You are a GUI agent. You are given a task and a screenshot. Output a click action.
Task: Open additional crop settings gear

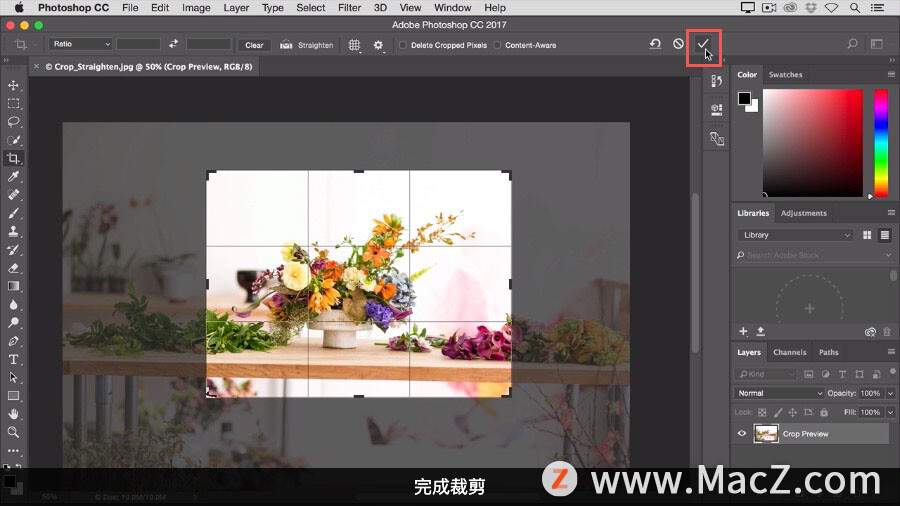[x=378, y=45]
